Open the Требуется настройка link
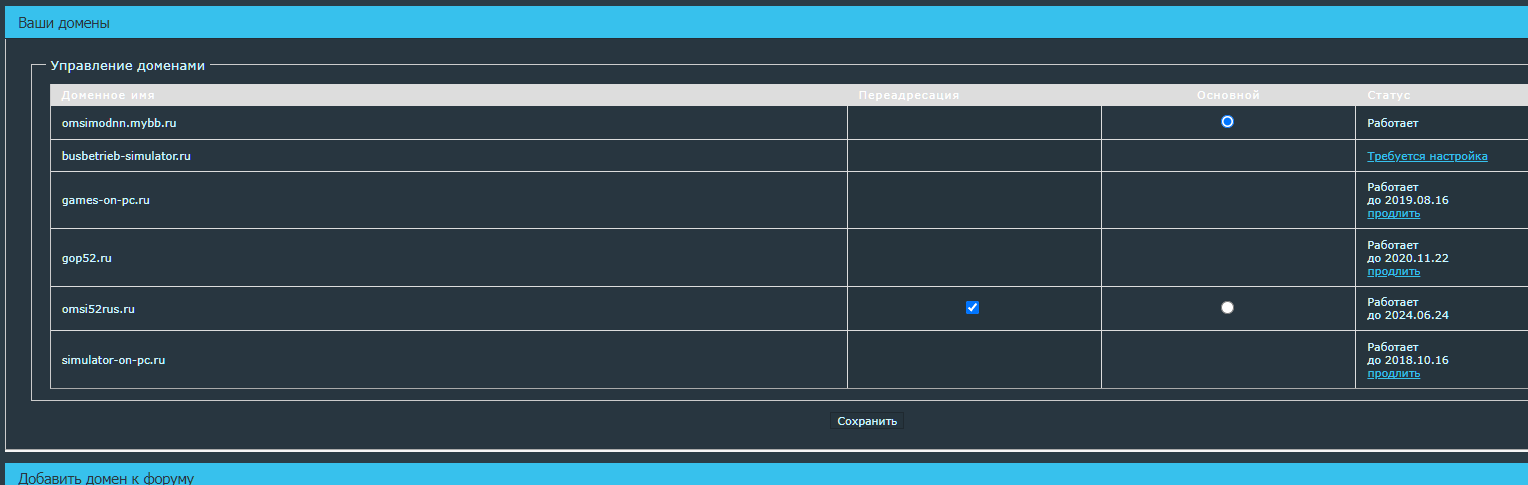 point(1427,156)
